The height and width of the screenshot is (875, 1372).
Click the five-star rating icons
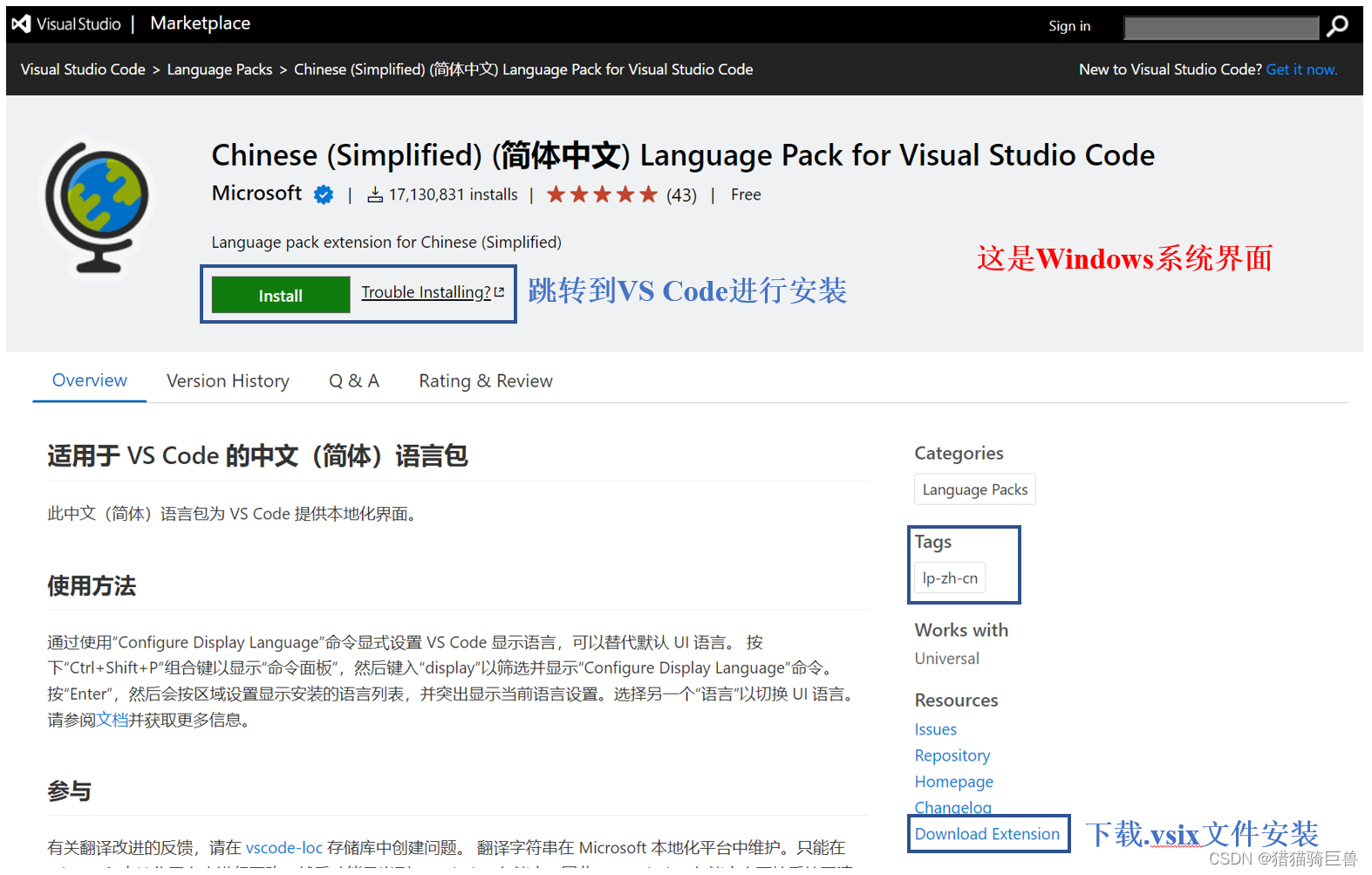[602, 195]
